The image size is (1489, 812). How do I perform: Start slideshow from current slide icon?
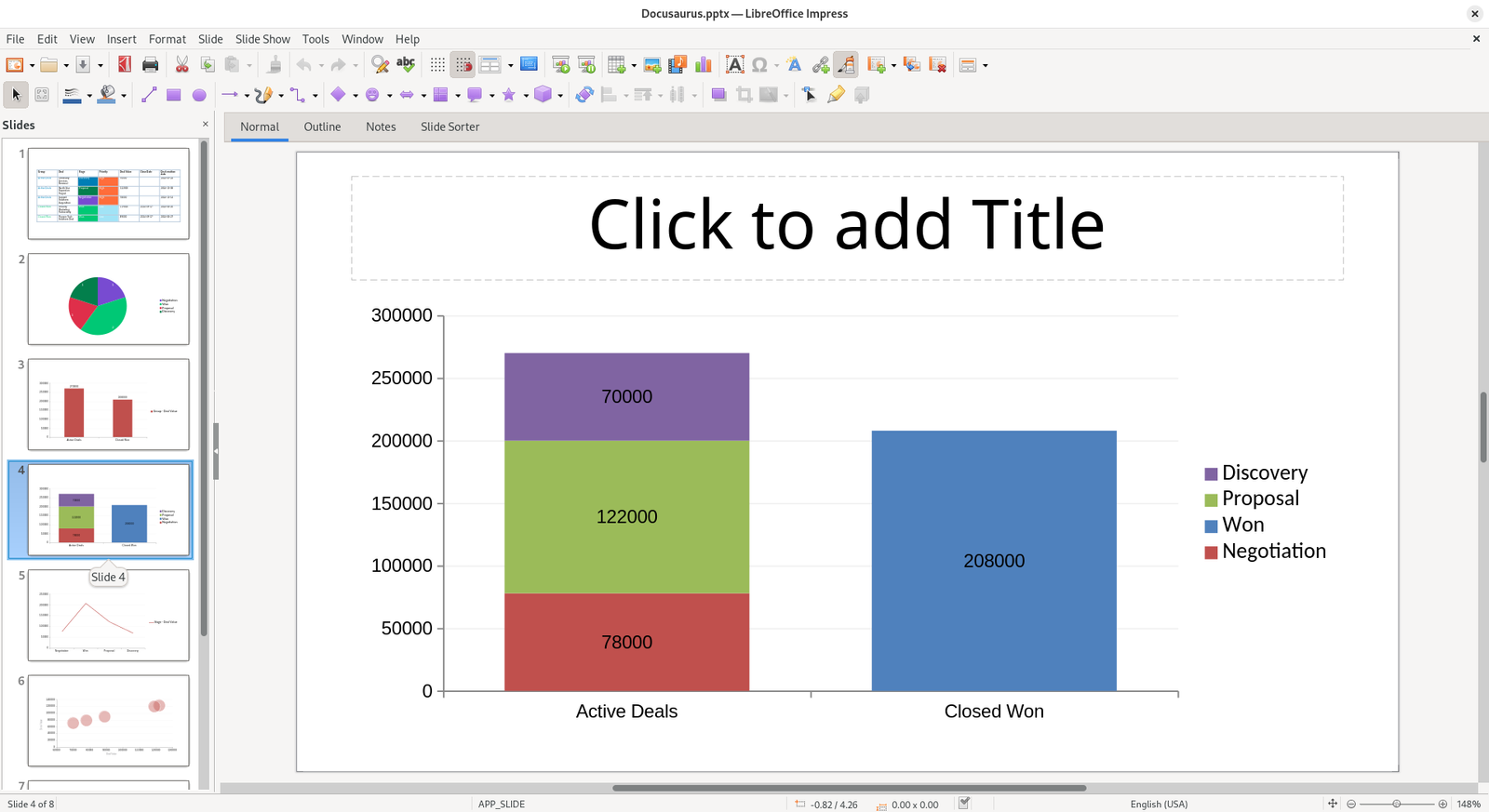(x=586, y=64)
